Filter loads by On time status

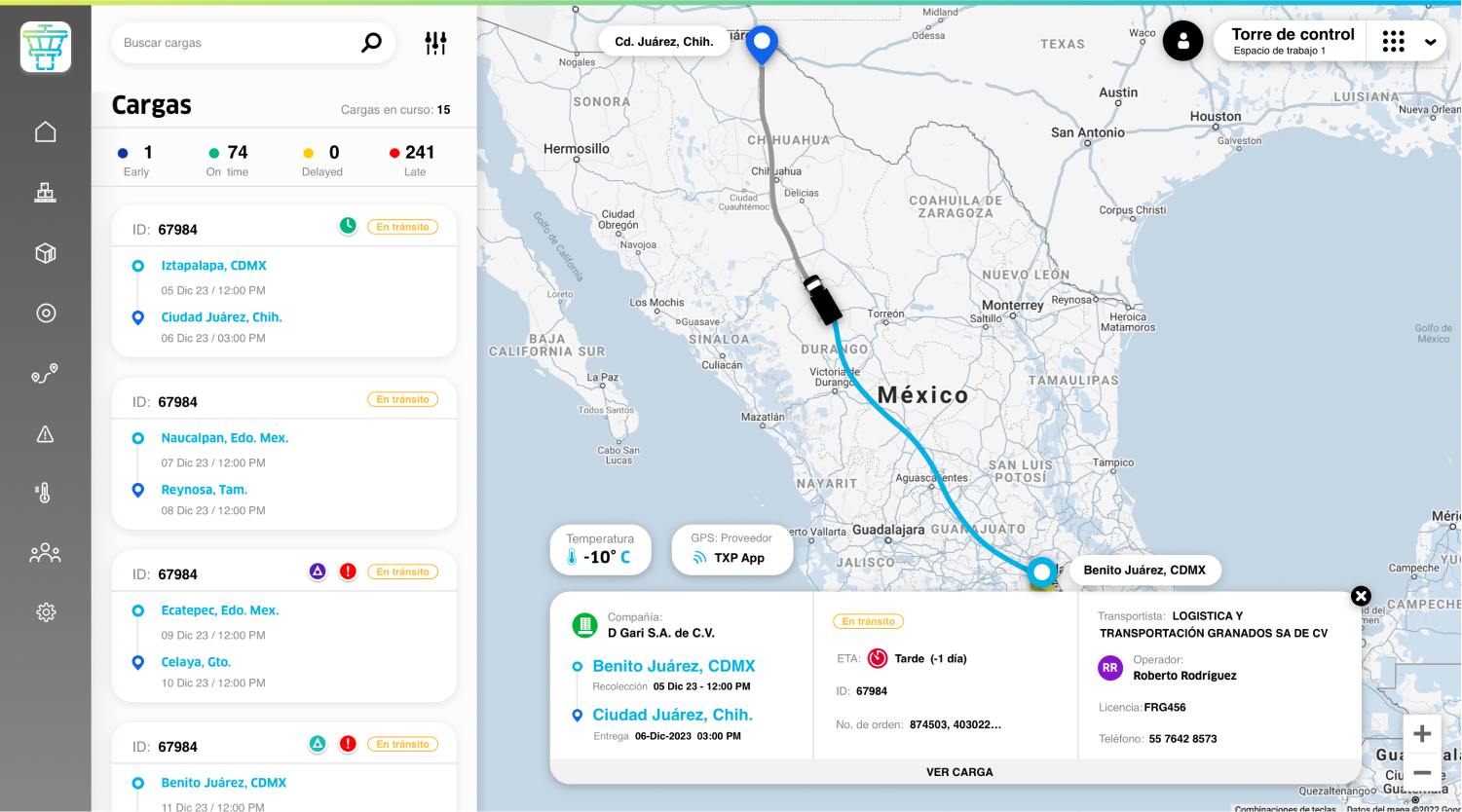click(228, 161)
